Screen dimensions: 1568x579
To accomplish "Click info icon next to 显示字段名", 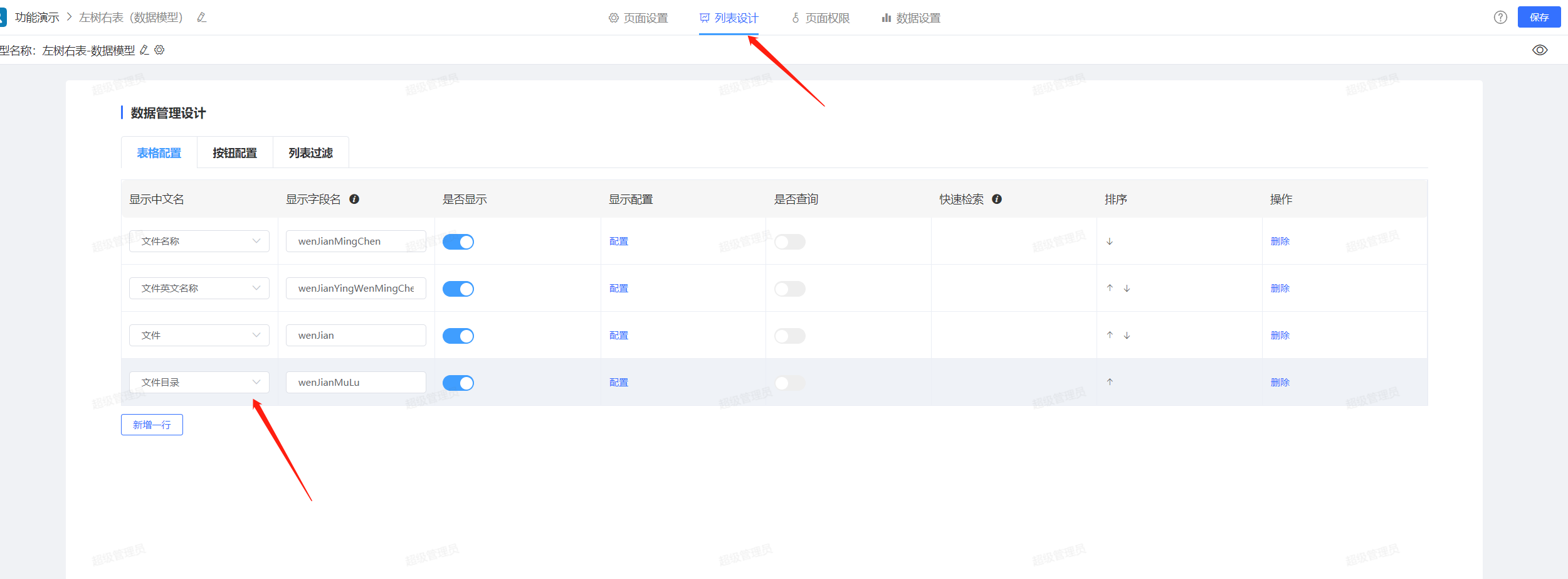I will 354,199.
